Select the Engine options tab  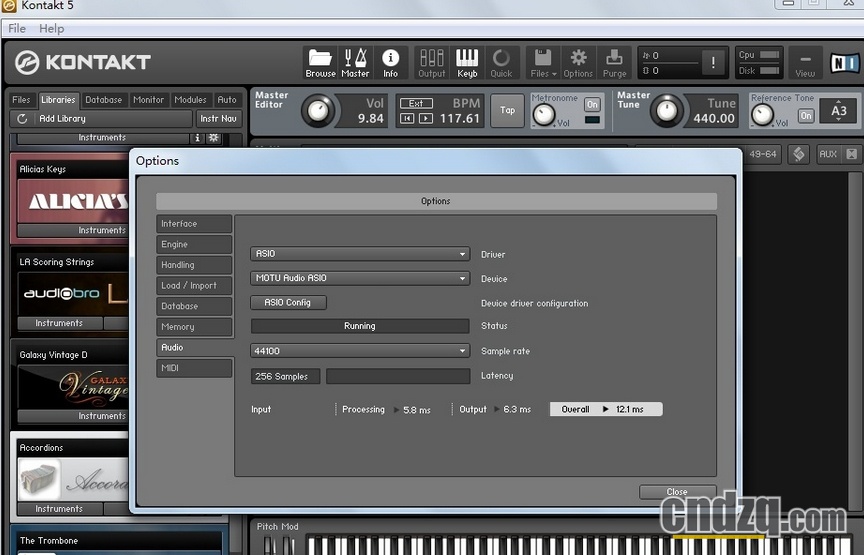(194, 244)
